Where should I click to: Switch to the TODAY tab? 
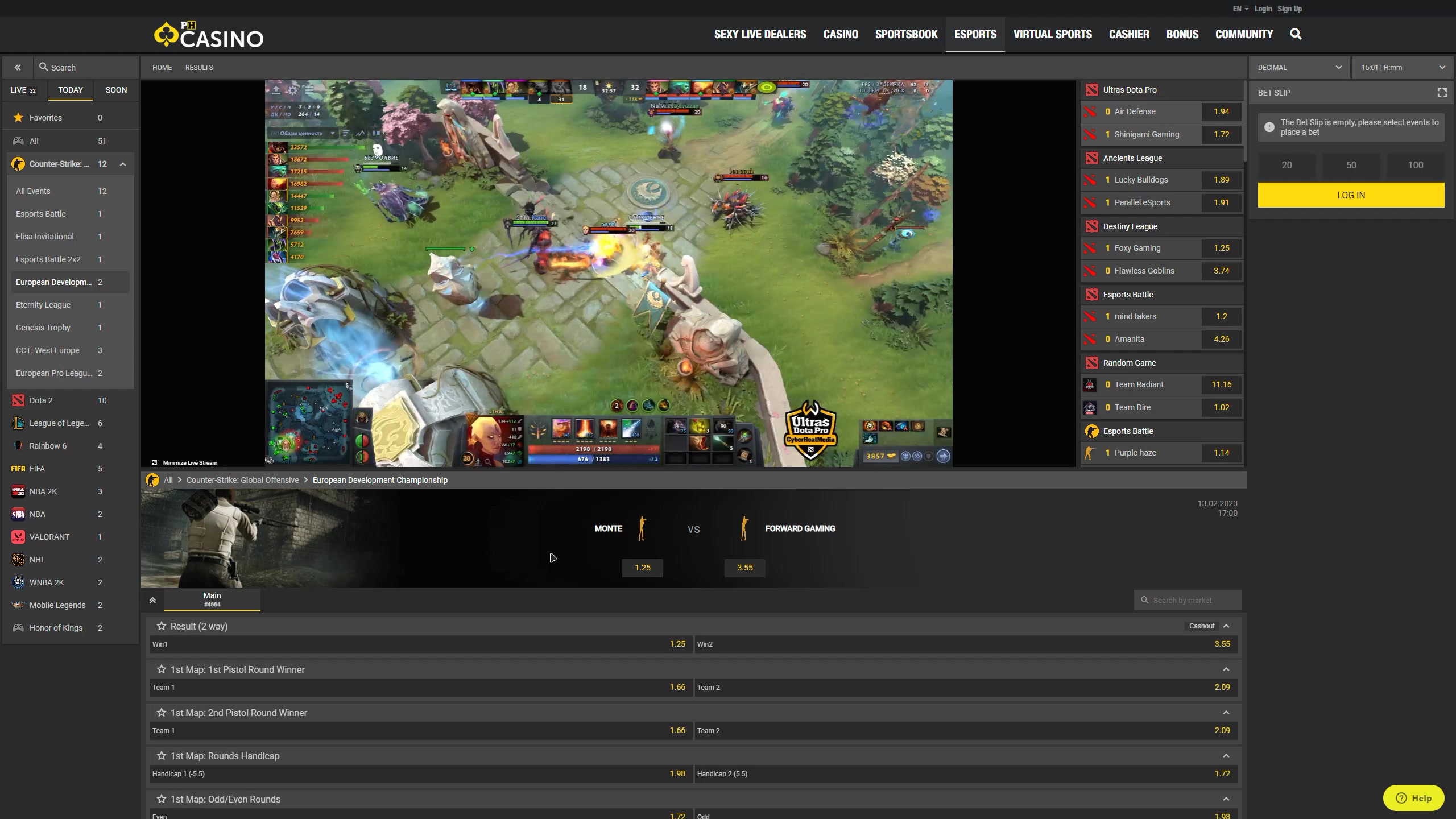click(71, 90)
